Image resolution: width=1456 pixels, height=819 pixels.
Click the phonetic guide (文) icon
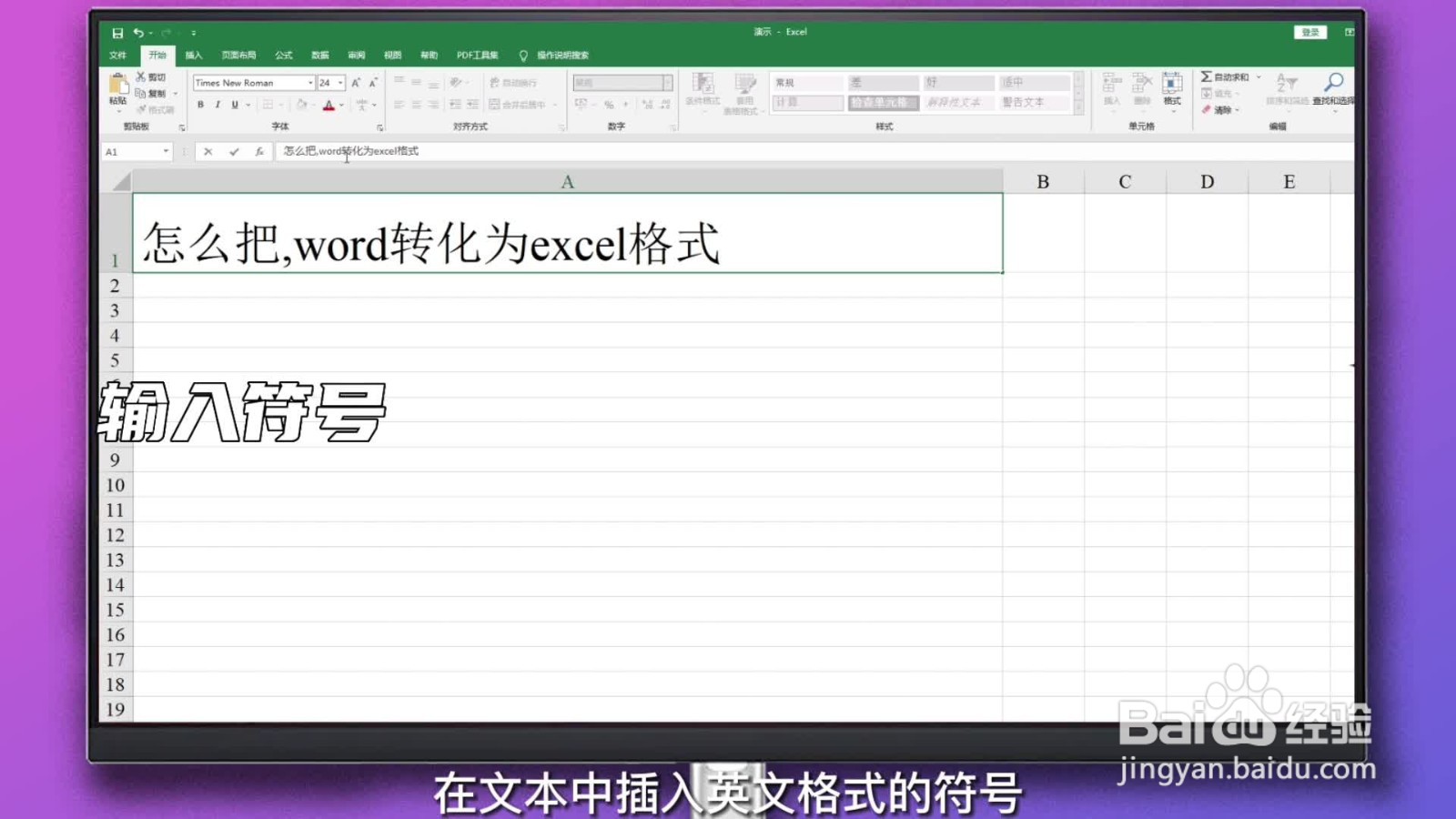click(361, 105)
